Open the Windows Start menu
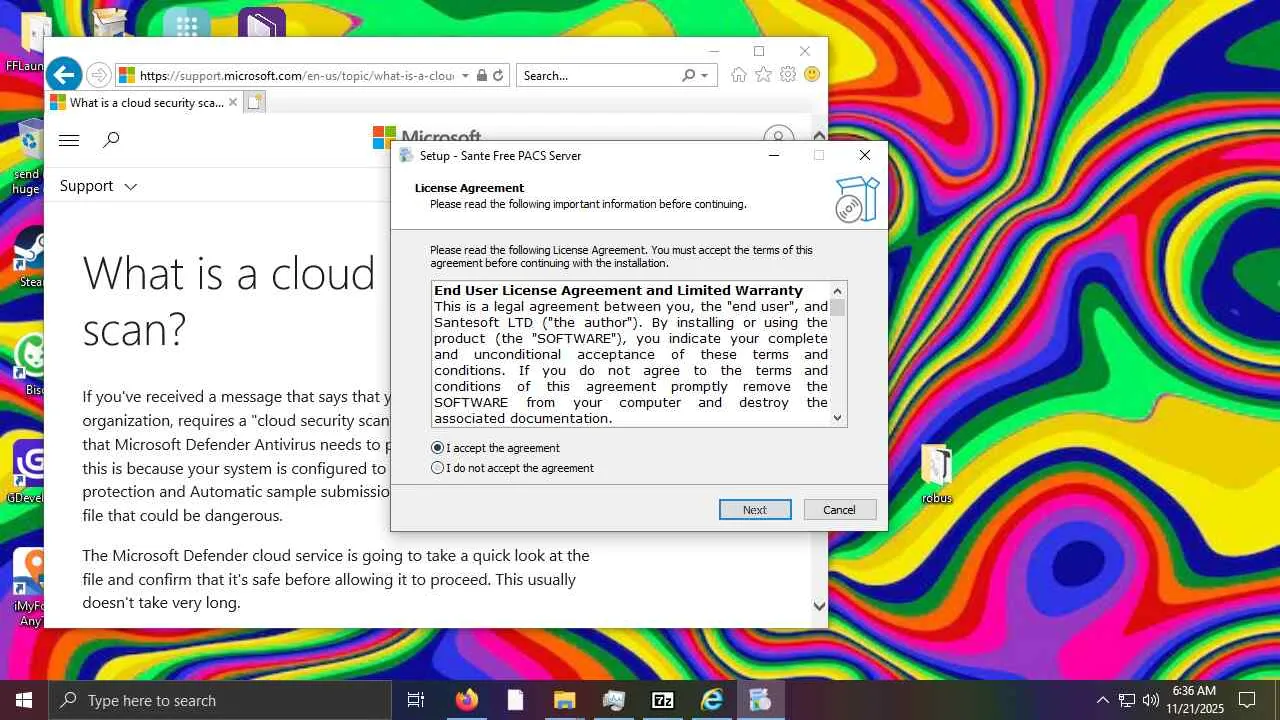This screenshot has width=1280, height=720. 24,700
